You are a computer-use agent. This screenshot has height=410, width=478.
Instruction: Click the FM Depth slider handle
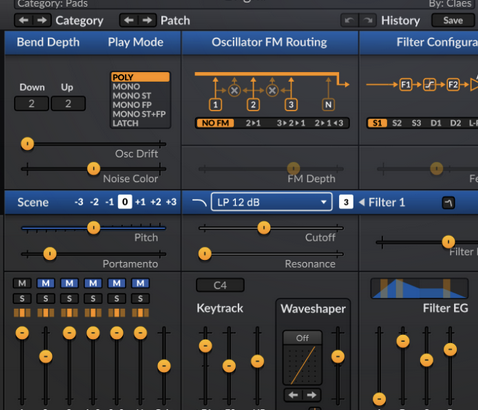294,168
